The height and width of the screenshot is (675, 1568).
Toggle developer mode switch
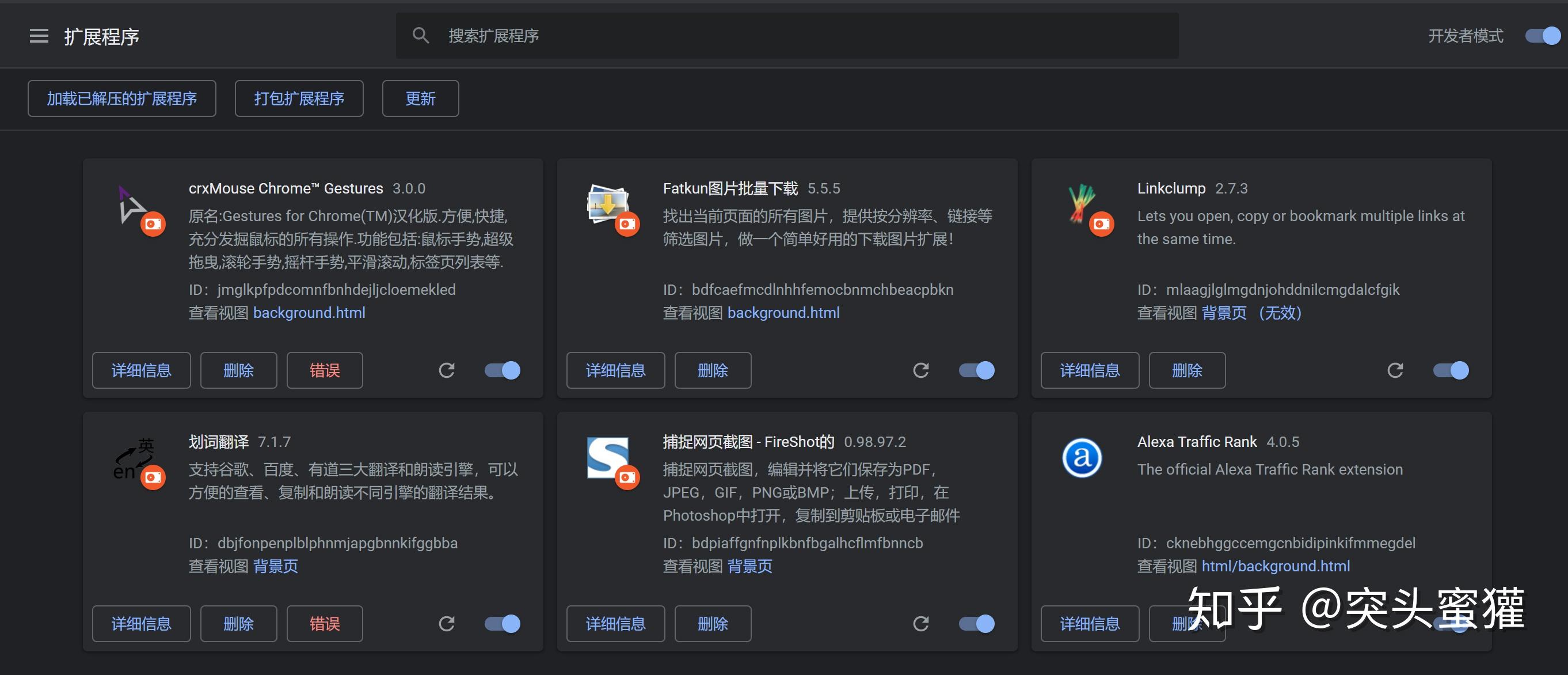click(x=1543, y=36)
